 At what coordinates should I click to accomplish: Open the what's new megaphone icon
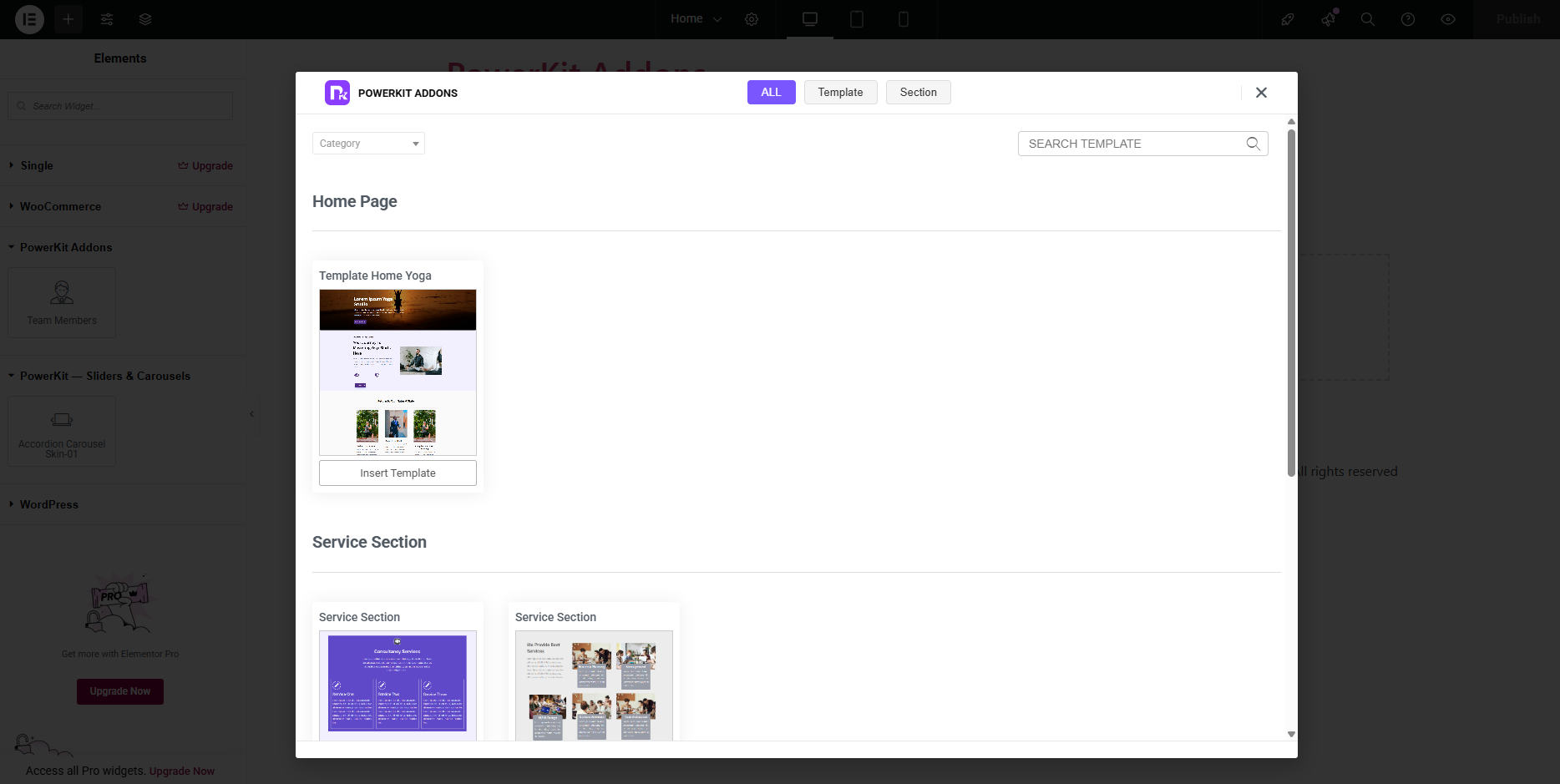point(1328,19)
